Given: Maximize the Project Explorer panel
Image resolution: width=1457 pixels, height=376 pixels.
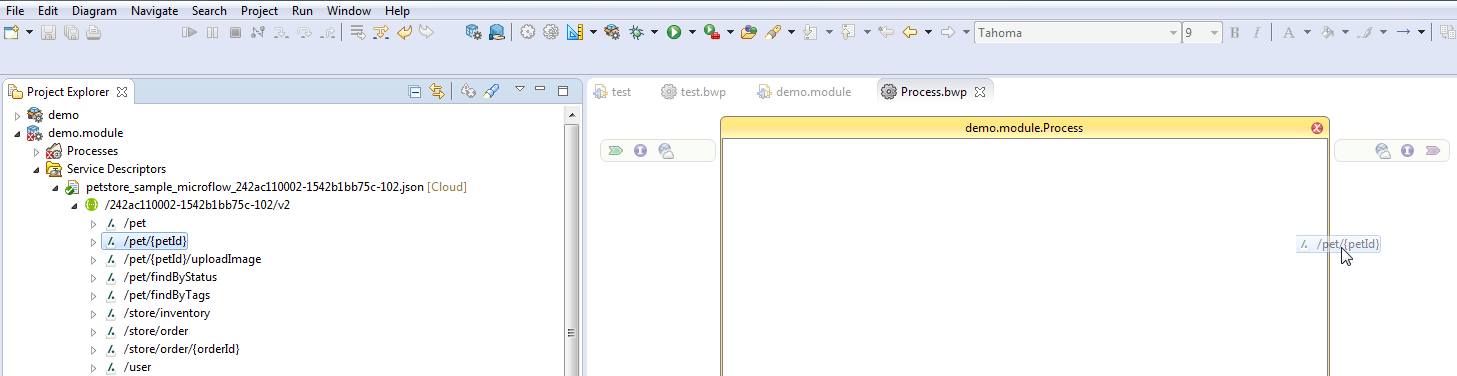Looking at the screenshot, I should click(x=562, y=90).
